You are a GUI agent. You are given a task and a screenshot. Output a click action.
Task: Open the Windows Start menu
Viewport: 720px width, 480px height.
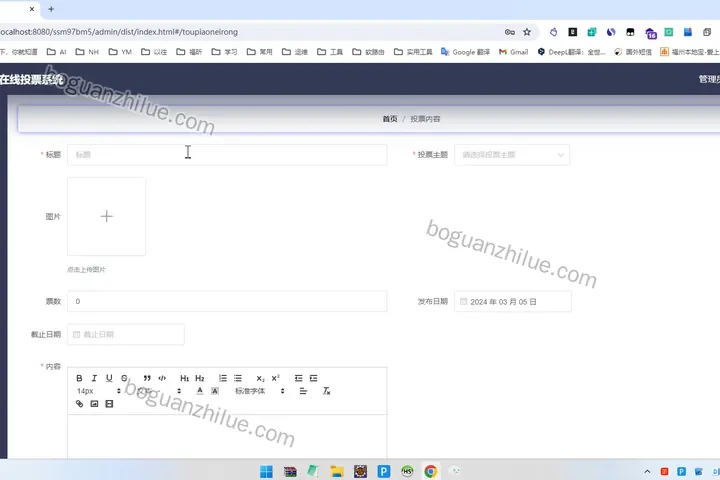266,471
